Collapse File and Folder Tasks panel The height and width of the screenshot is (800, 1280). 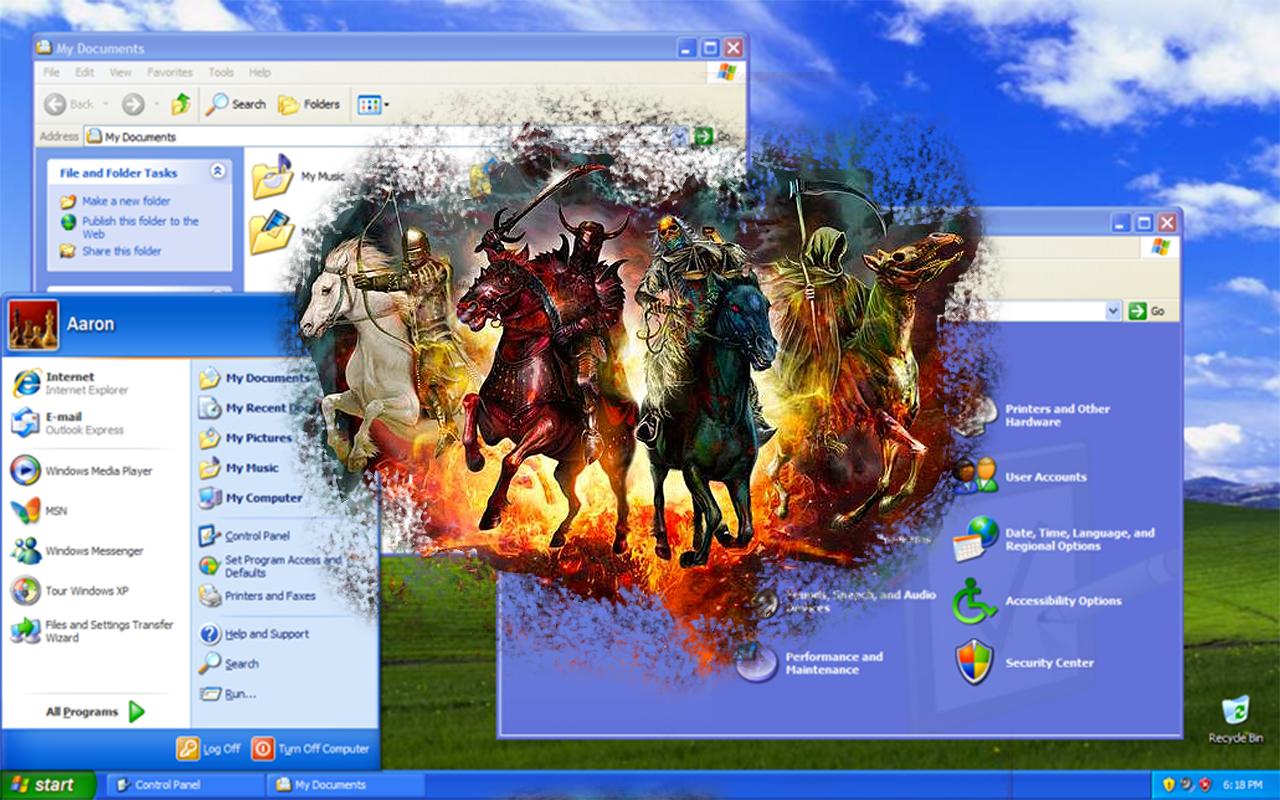pos(217,172)
